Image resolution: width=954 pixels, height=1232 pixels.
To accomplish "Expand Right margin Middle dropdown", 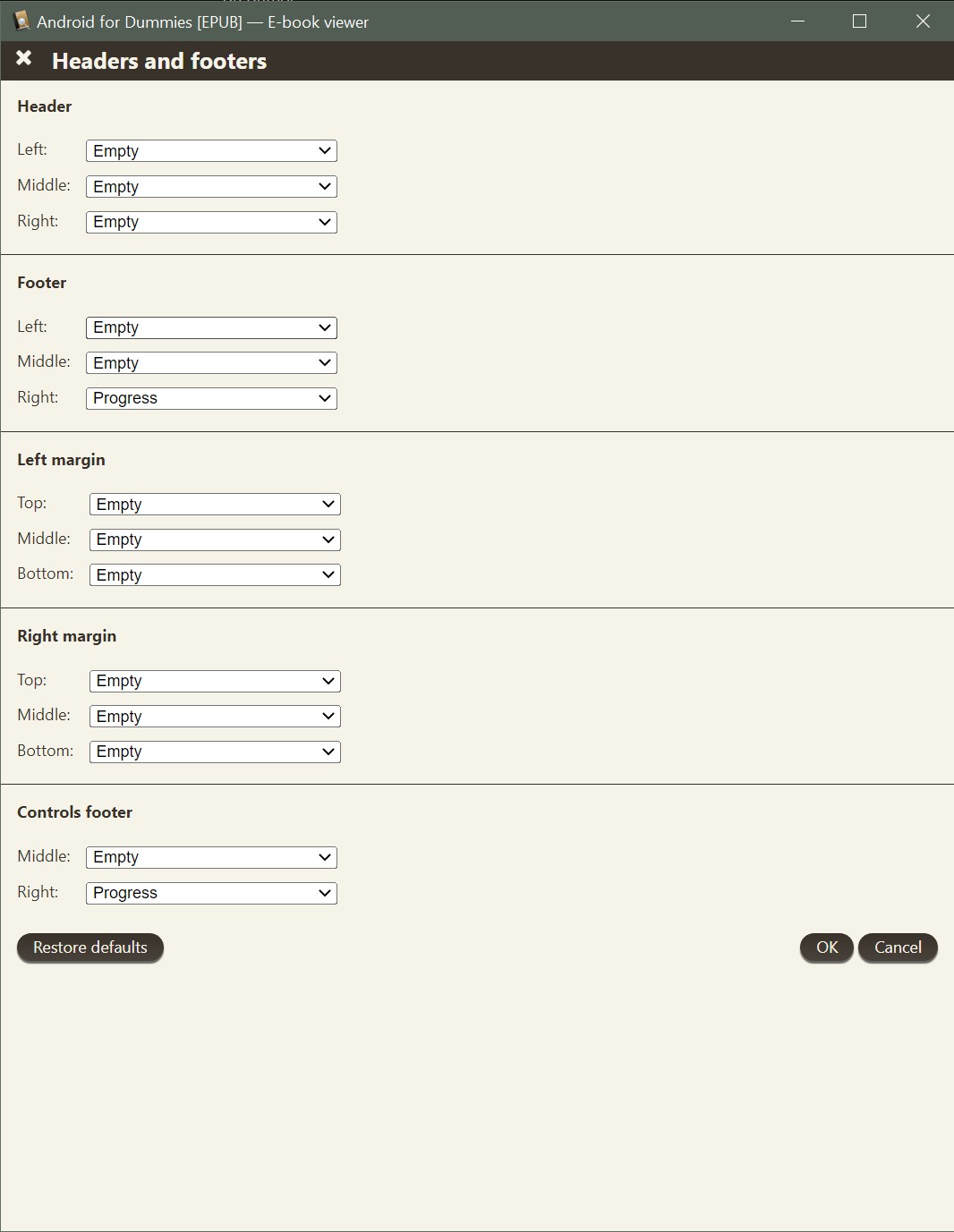I will [x=215, y=716].
